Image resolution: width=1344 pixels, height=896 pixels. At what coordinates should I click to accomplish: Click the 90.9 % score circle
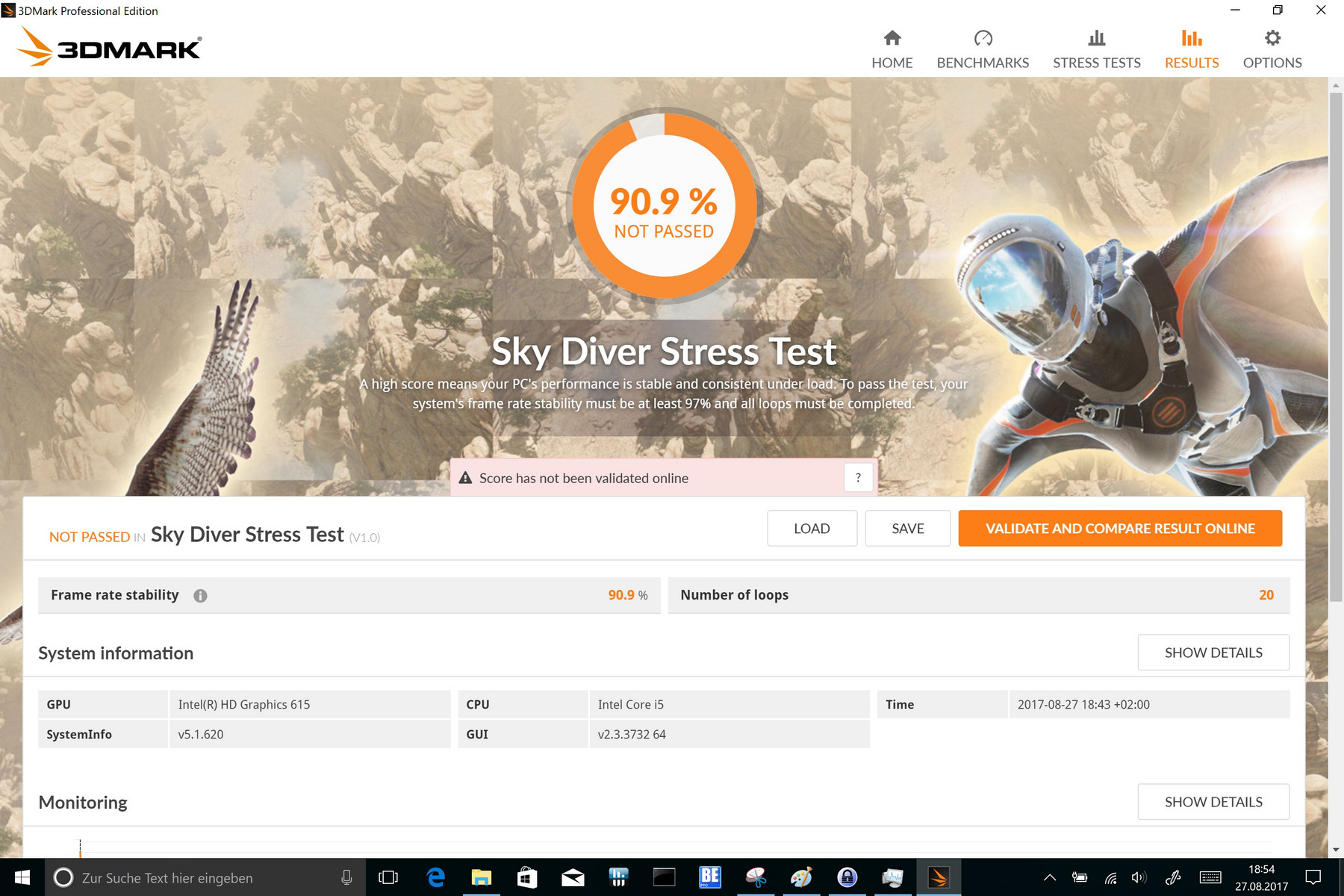tap(664, 205)
